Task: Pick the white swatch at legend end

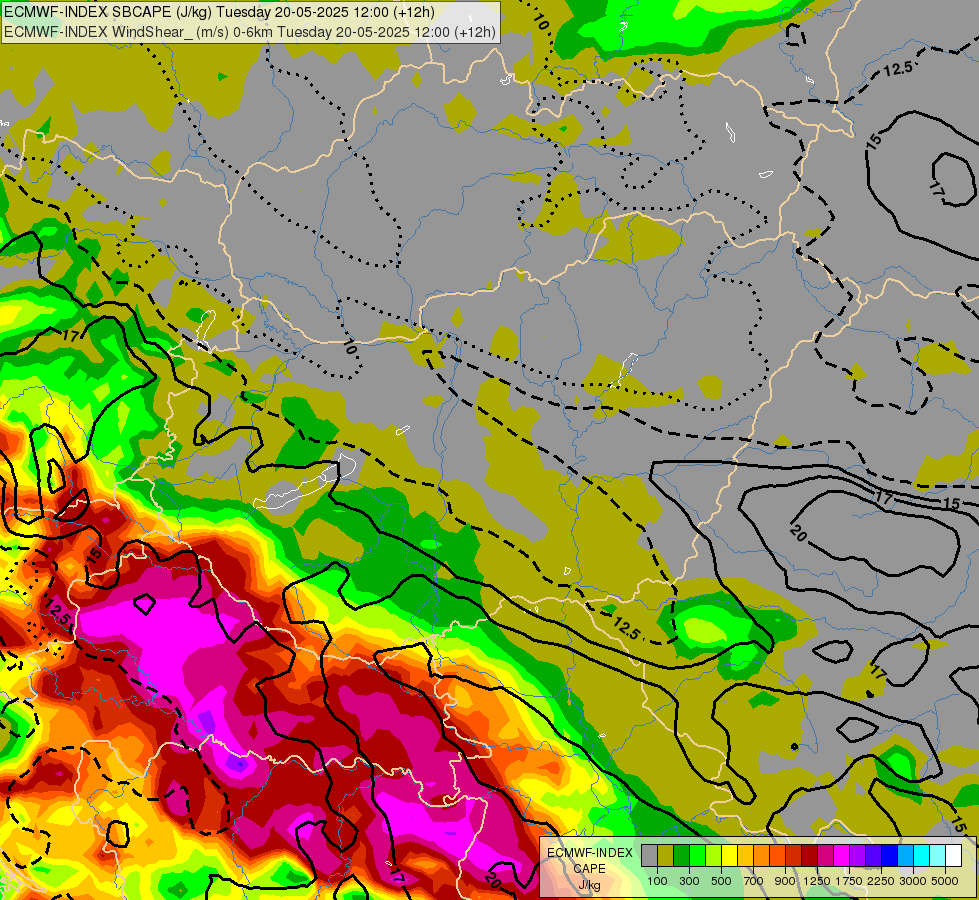Action: (x=953, y=856)
